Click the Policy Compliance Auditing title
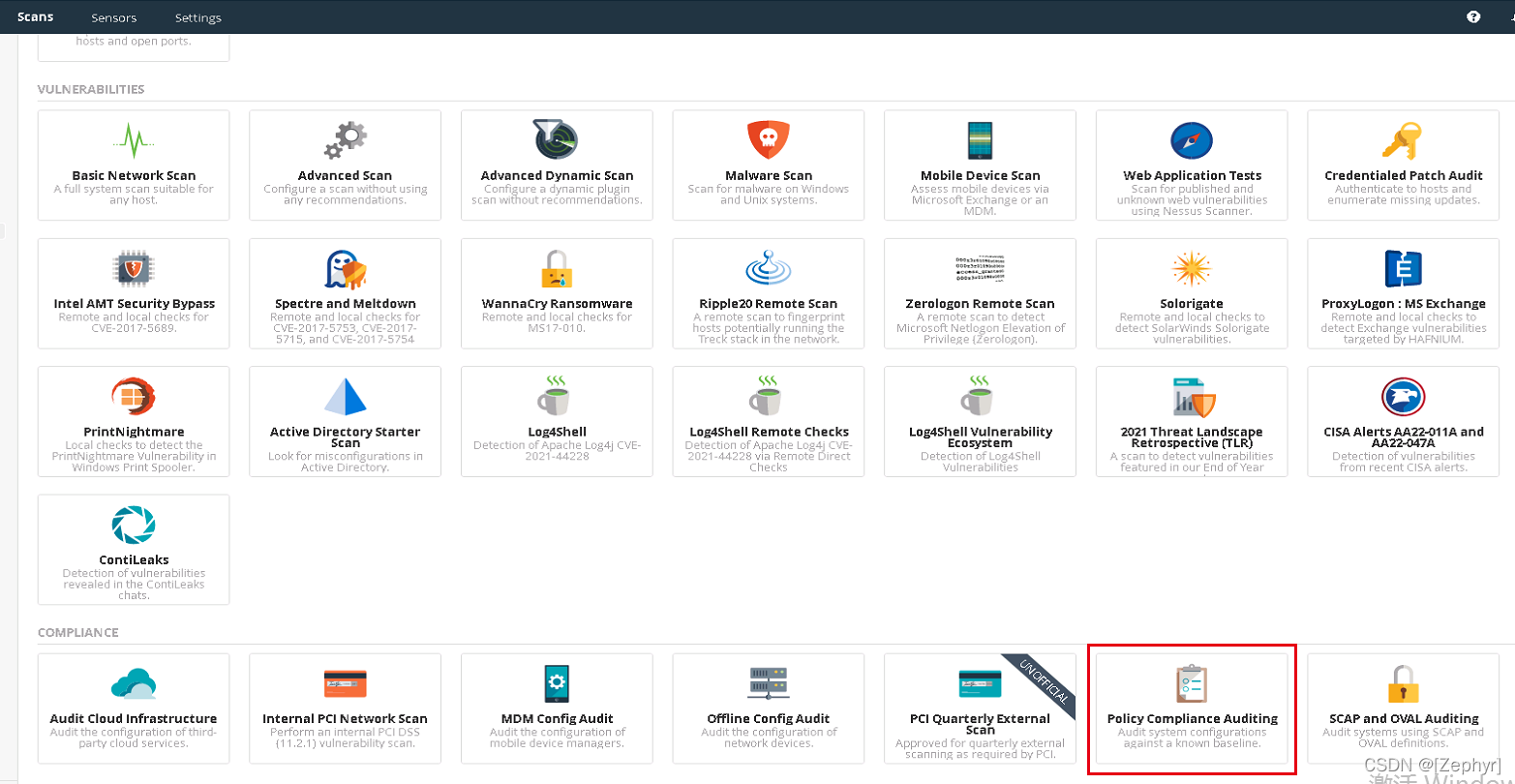This screenshot has width=1515, height=784. (1192, 718)
